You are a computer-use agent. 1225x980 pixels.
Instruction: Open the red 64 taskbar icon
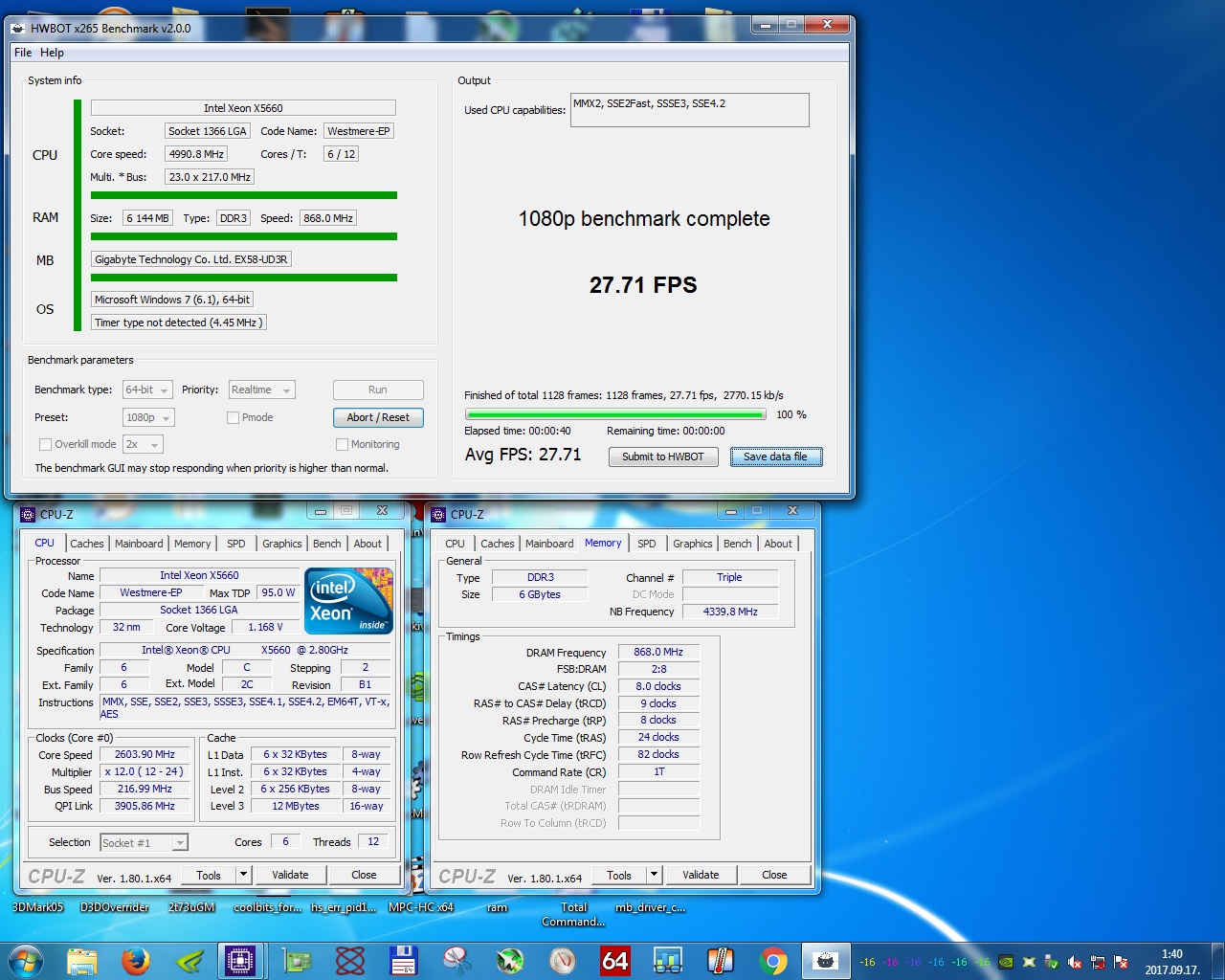(x=614, y=960)
